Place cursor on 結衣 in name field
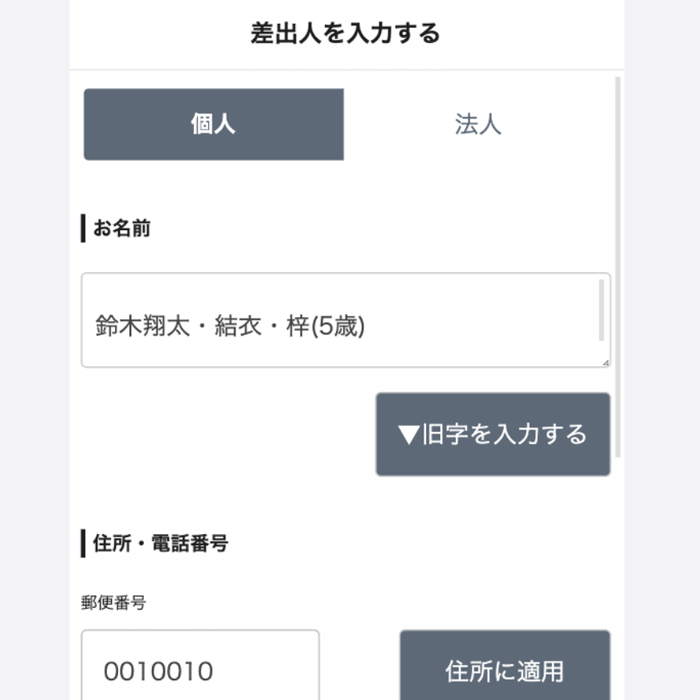The image size is (700, 700). [238, 325]
